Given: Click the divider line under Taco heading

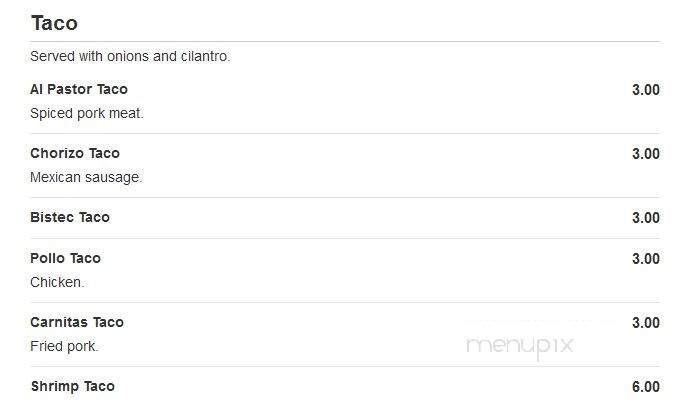Looking at the screenshot, I should pyautogui.click(x=345, y=42).
